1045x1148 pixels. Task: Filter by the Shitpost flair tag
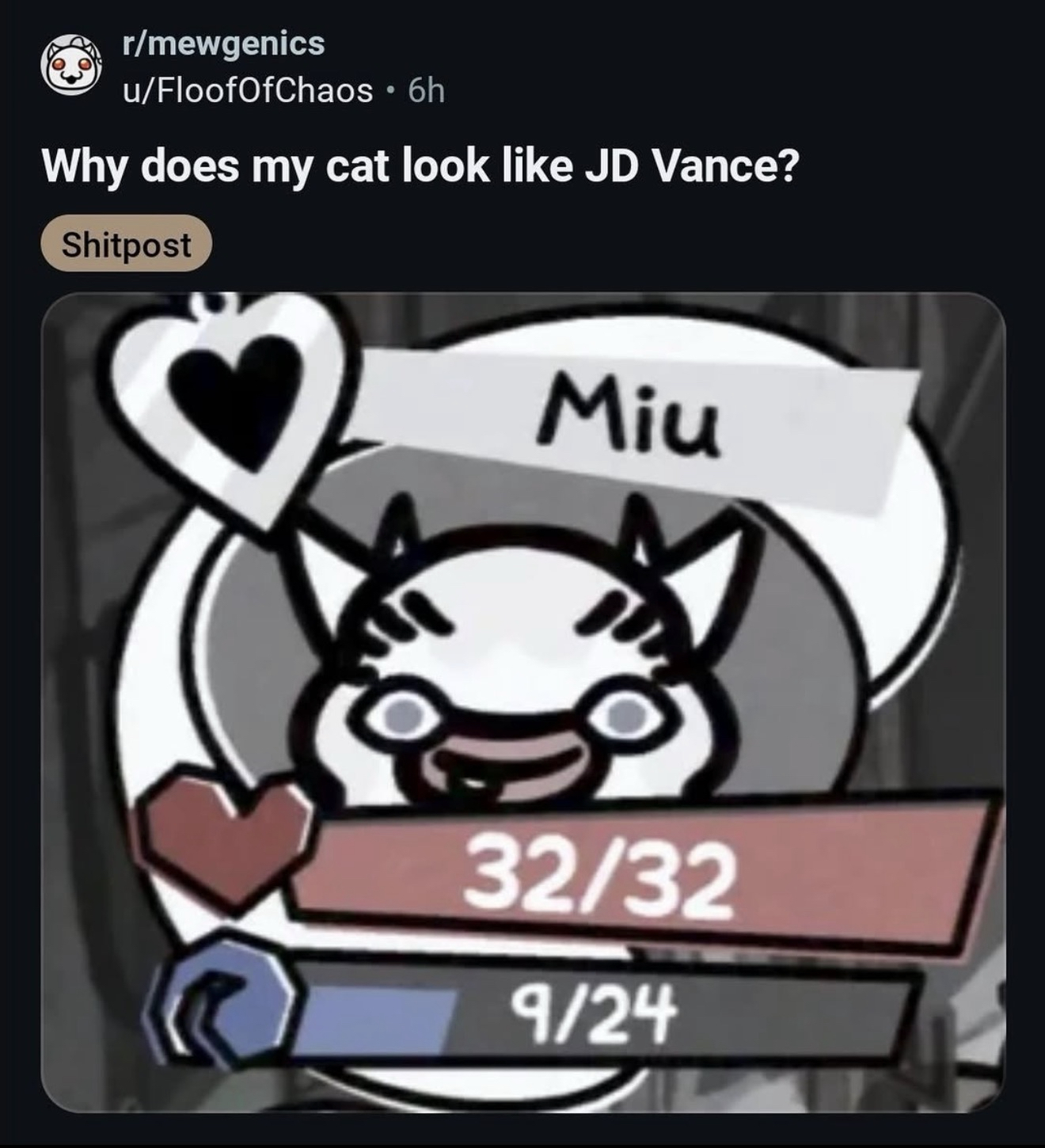(127, 244)
